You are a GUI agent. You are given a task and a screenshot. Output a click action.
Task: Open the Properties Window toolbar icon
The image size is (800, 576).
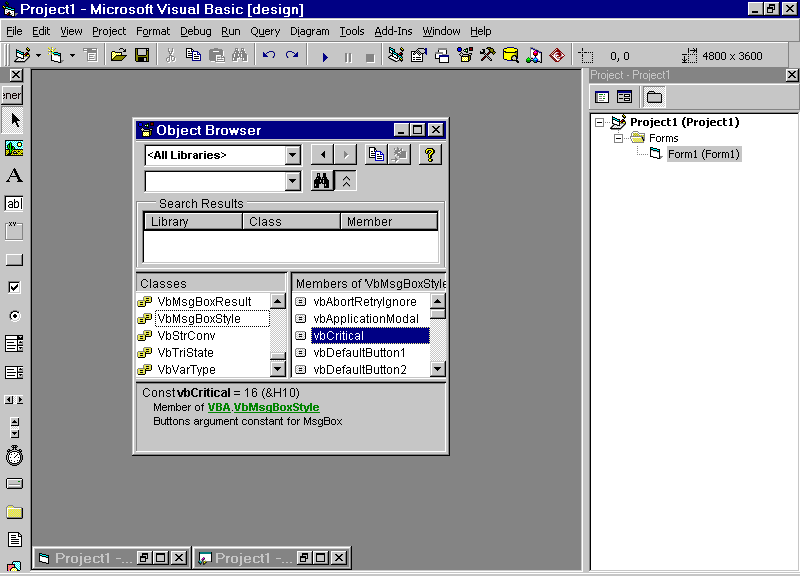pyautogui.click(x=419, y=55)
